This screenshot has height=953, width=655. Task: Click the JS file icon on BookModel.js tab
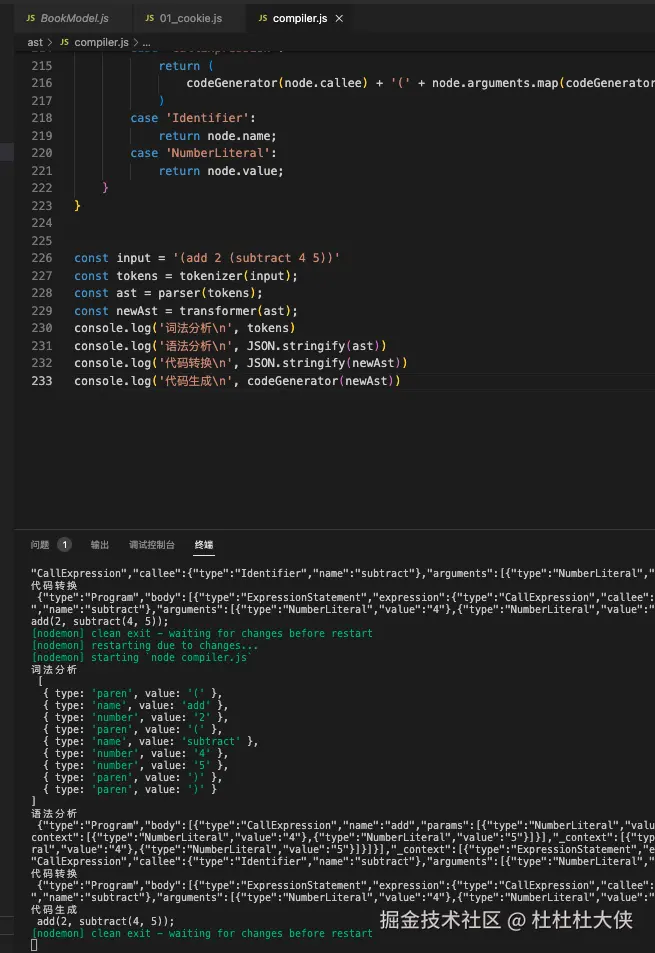click(x=30, y=18)
